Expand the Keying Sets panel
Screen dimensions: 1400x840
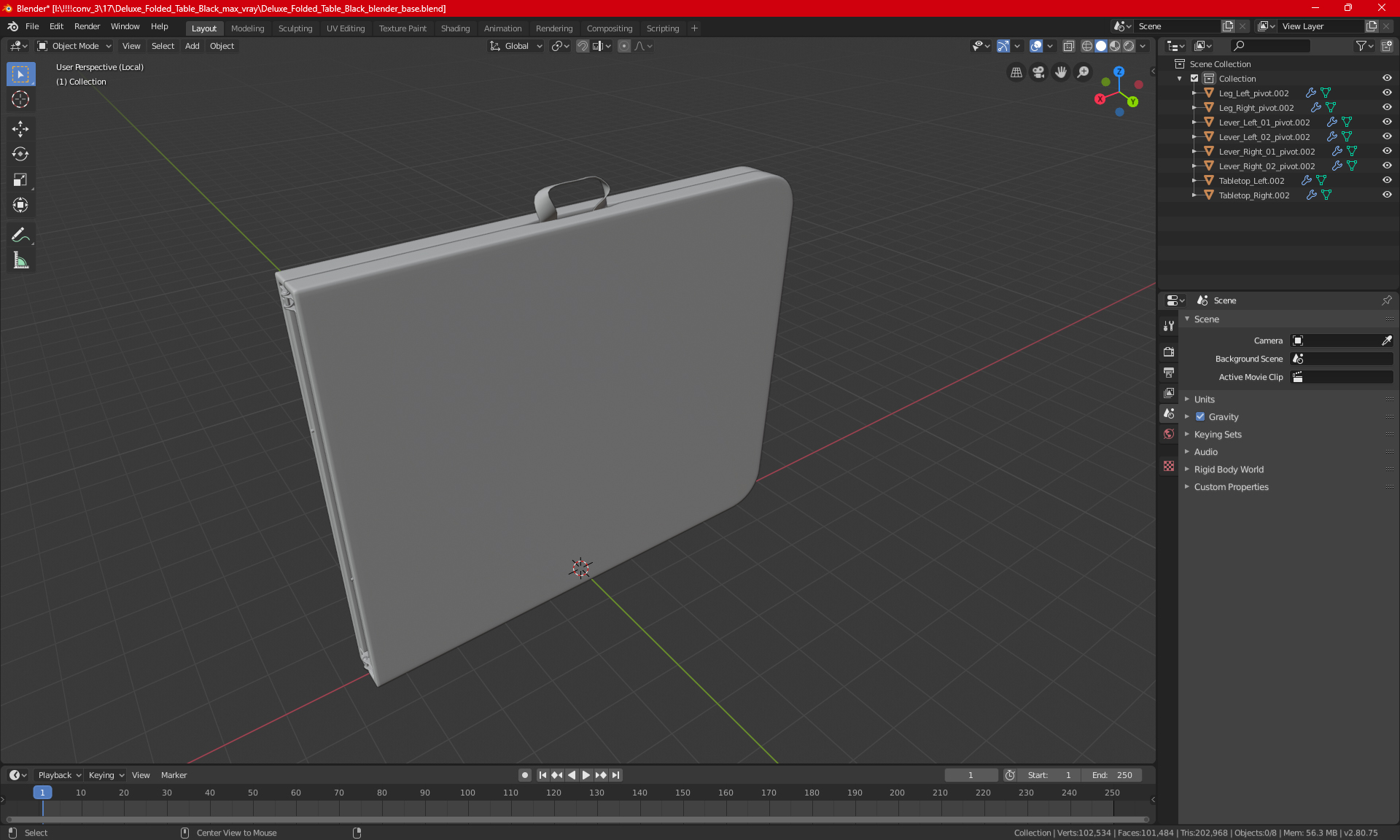pos(1218,435)
